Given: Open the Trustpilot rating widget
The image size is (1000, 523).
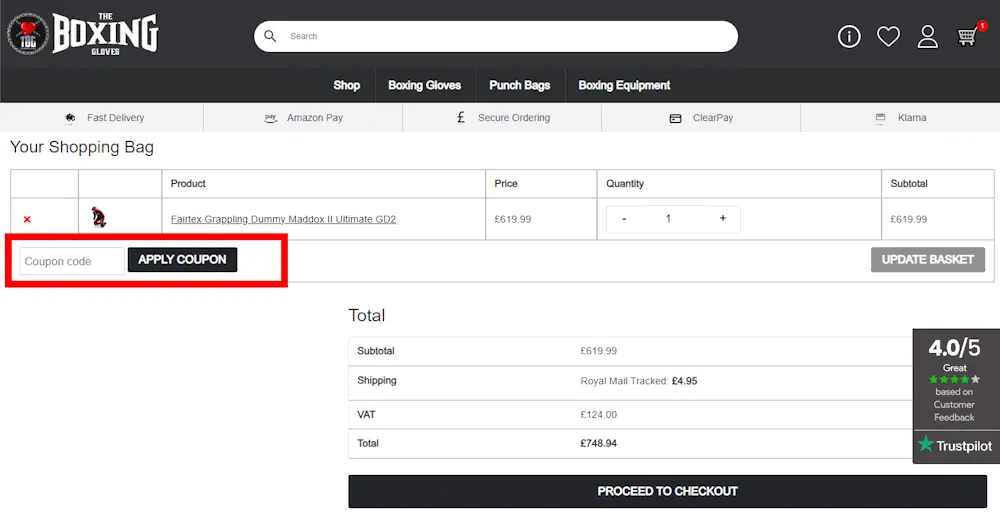Looking at the screenshot, I should [955, 395].
